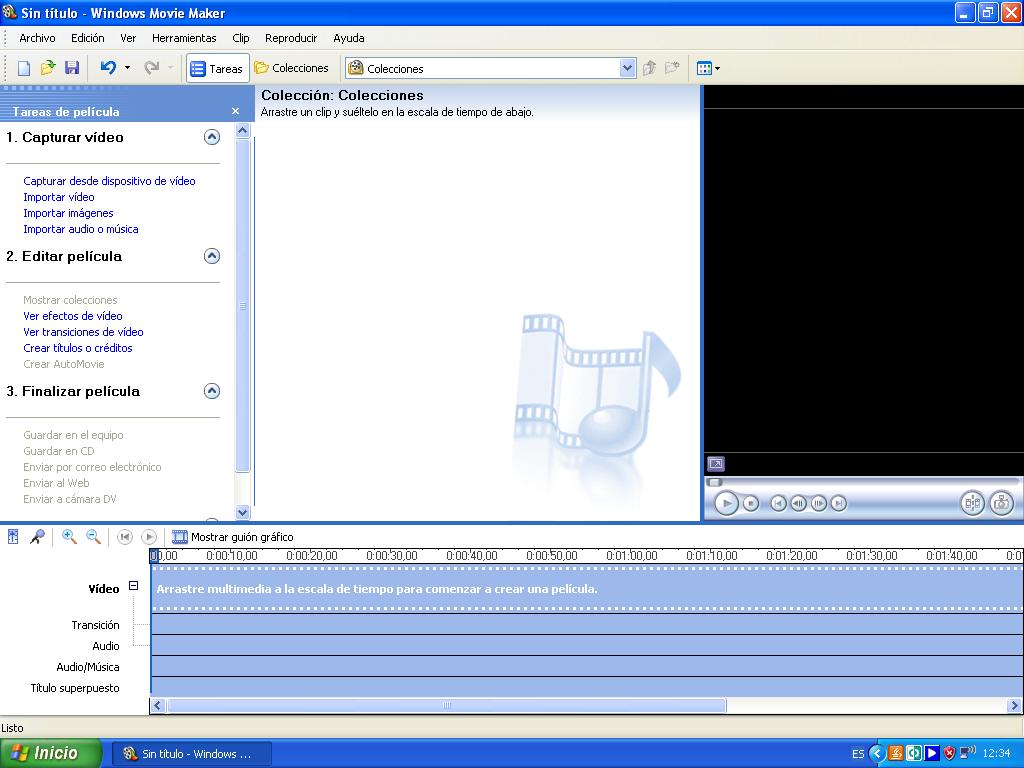Click the ES language indicator in tray
The image size is (1024, 768).
(858, 754)
